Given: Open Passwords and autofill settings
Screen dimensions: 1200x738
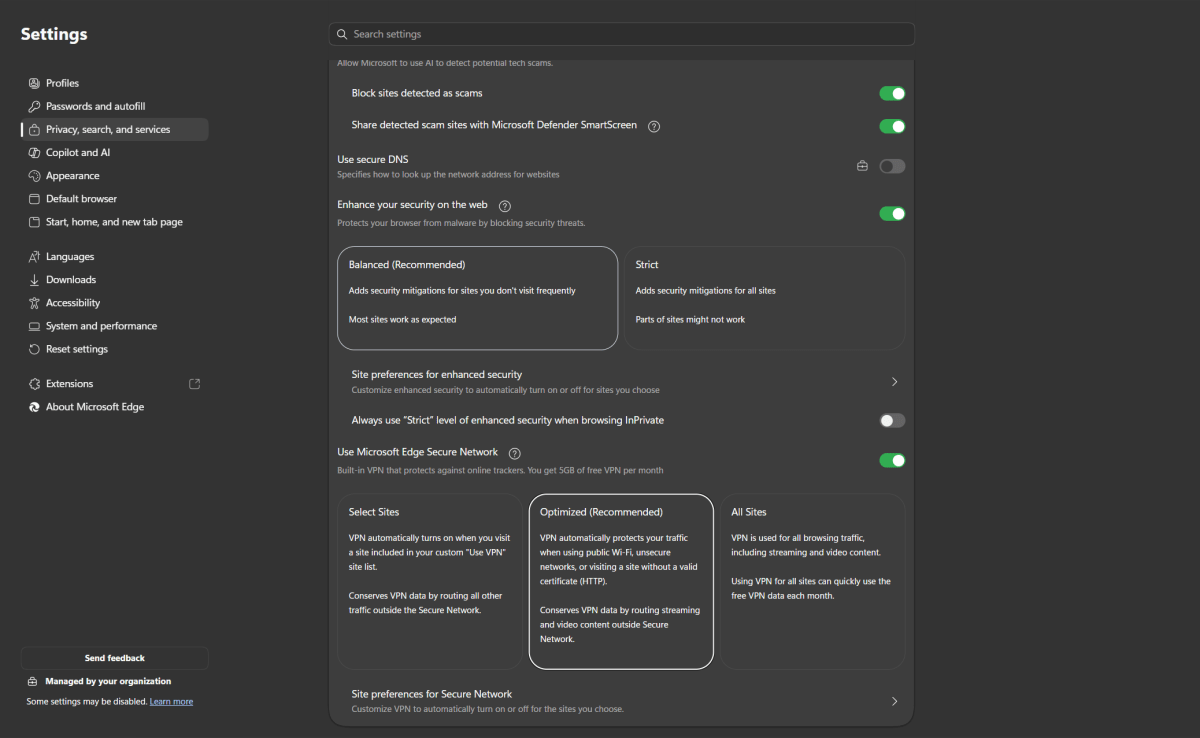Looking at the screenshot, I should (x=114, y=106).
